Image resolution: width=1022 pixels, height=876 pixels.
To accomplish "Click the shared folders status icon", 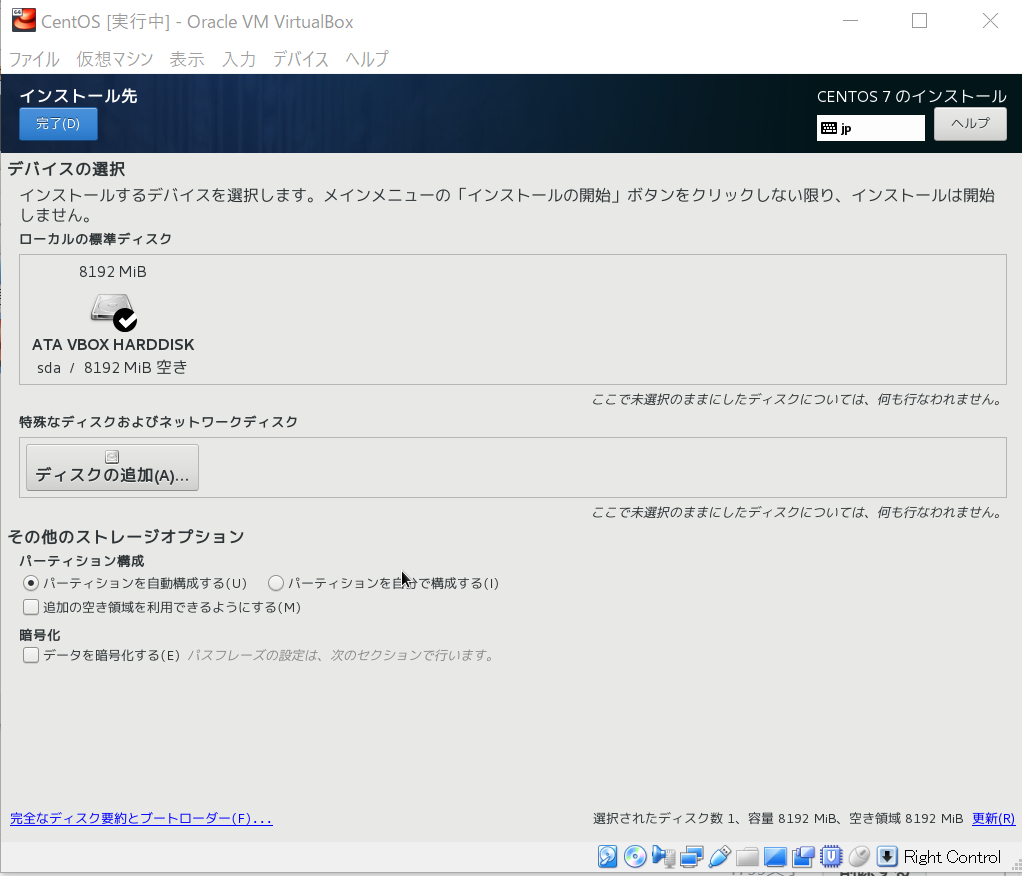I will click(x=748, y=856).
